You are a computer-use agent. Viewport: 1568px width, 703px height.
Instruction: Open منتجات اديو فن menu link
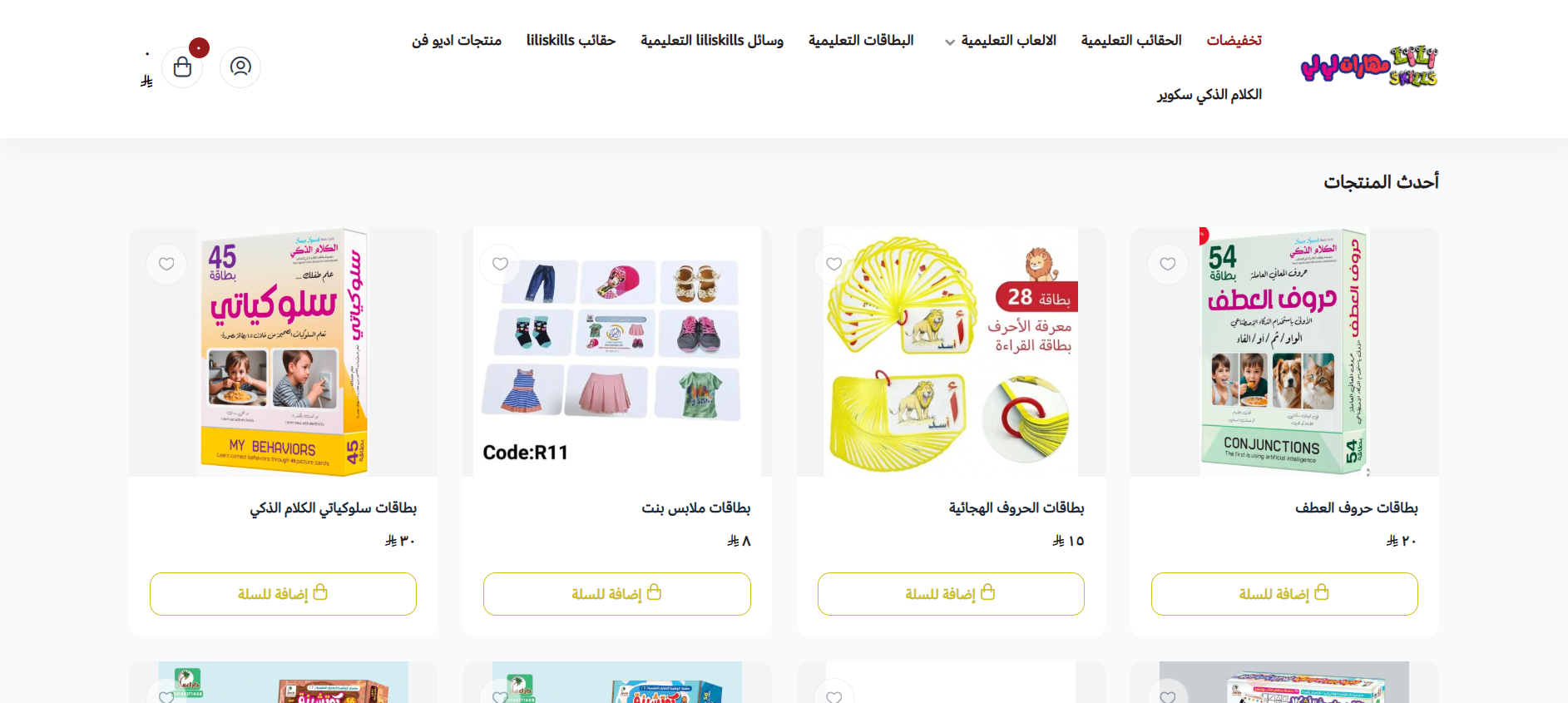click(457, 40)
